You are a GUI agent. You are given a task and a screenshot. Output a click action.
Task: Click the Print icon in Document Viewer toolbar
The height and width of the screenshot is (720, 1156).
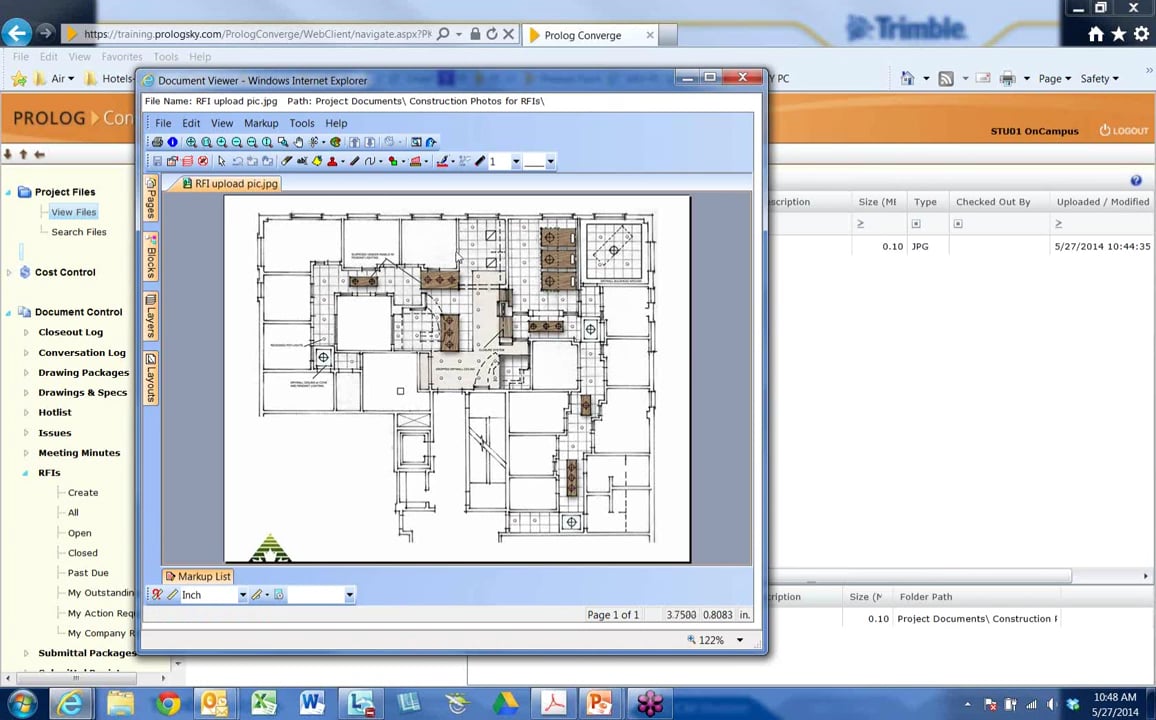coord(157,142)
